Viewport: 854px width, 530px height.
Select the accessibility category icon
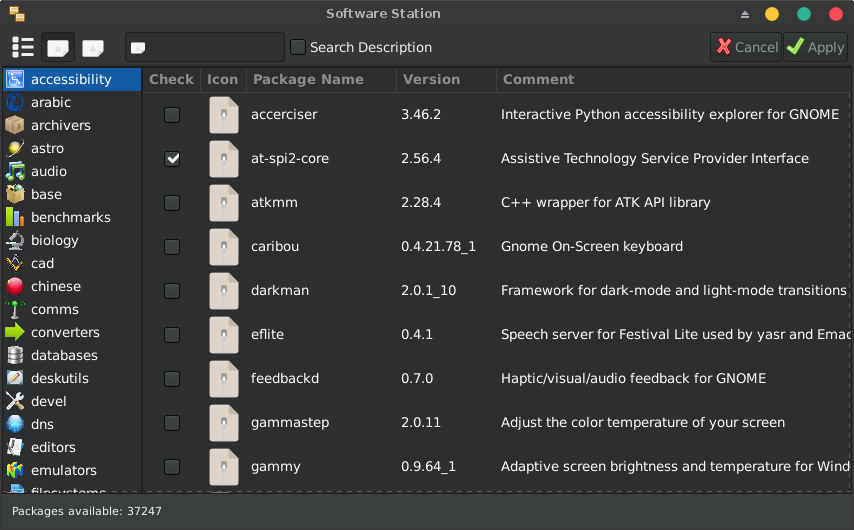[x=15, y=80]
